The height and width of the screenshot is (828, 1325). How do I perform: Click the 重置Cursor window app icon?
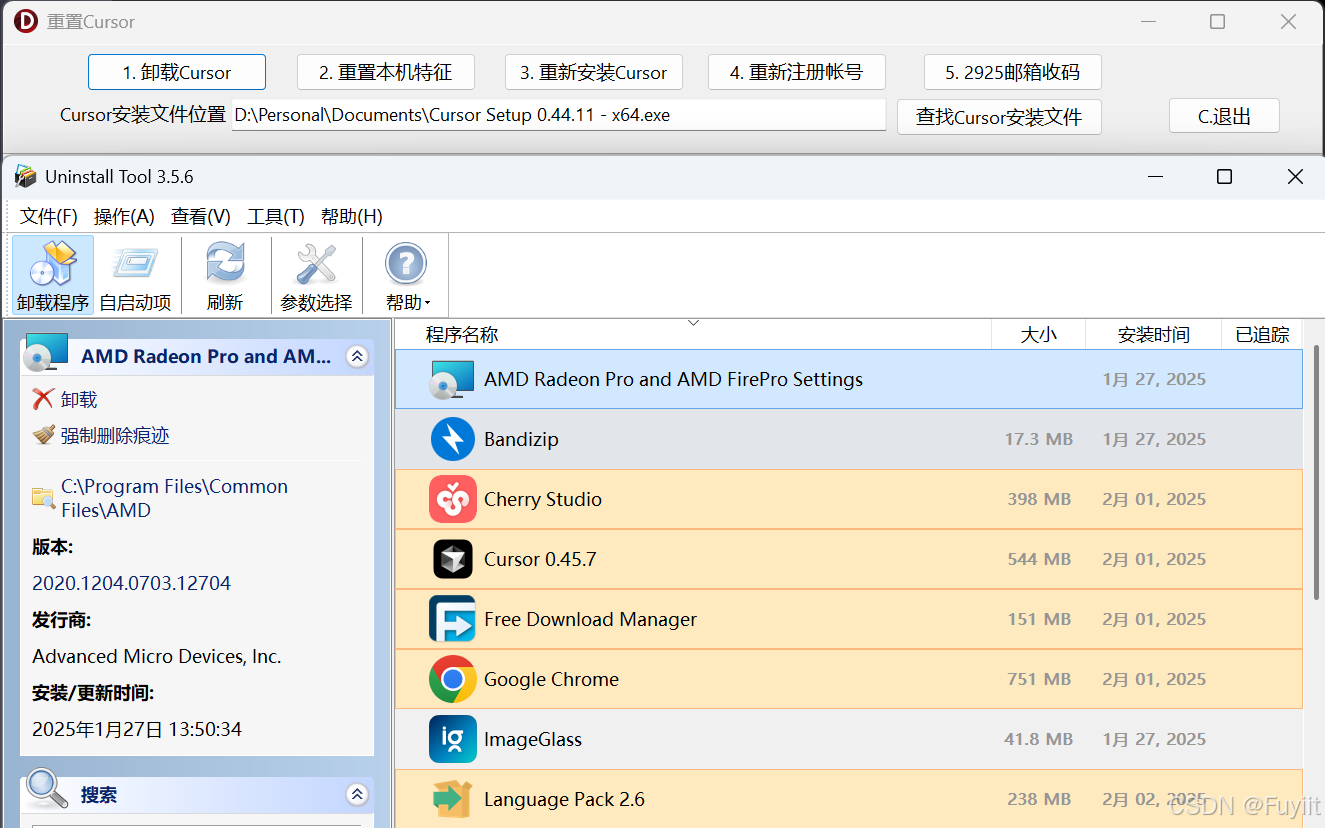[x=26, y=21]
